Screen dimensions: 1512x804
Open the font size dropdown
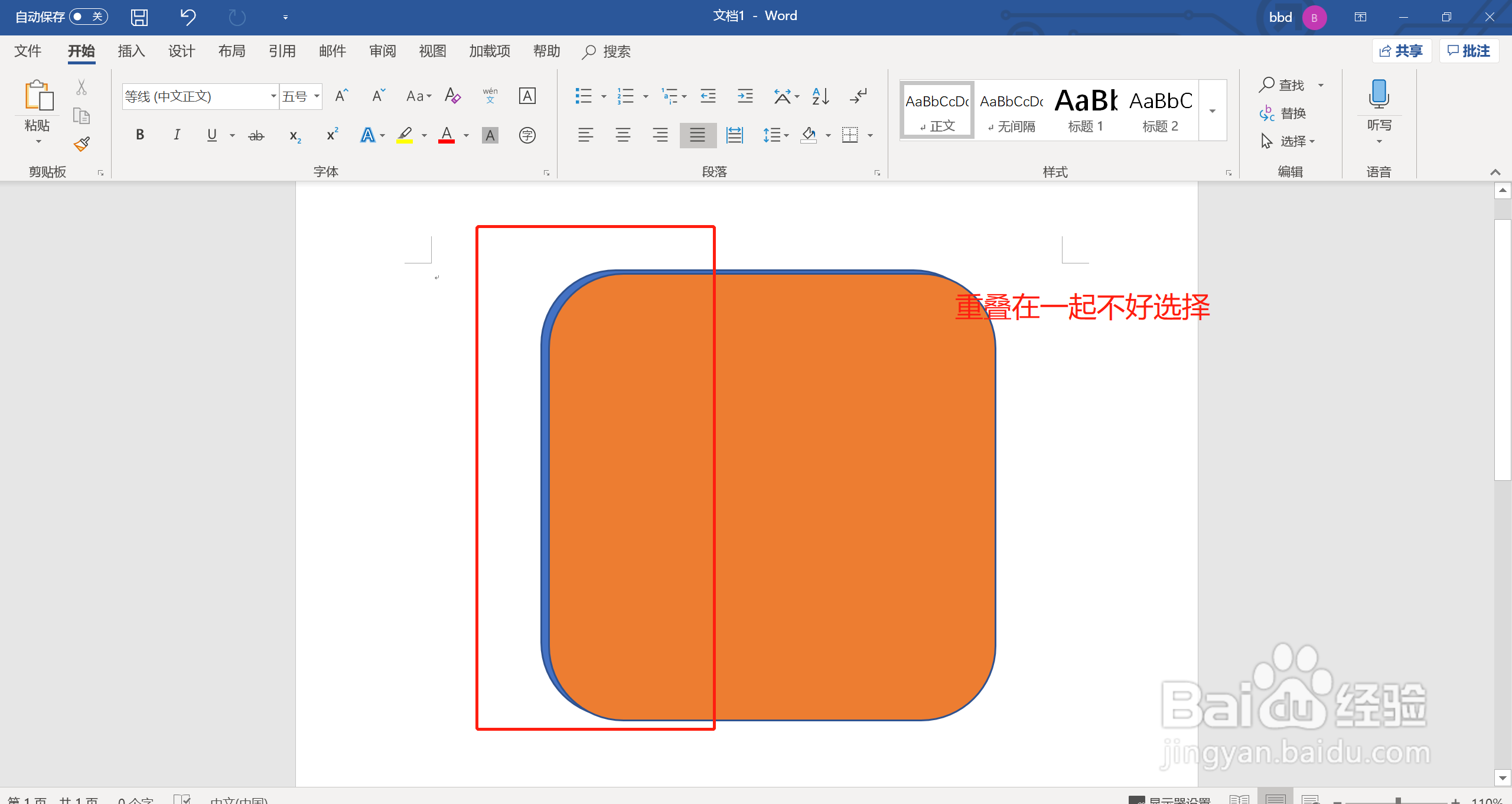click(x=317, y=96)
